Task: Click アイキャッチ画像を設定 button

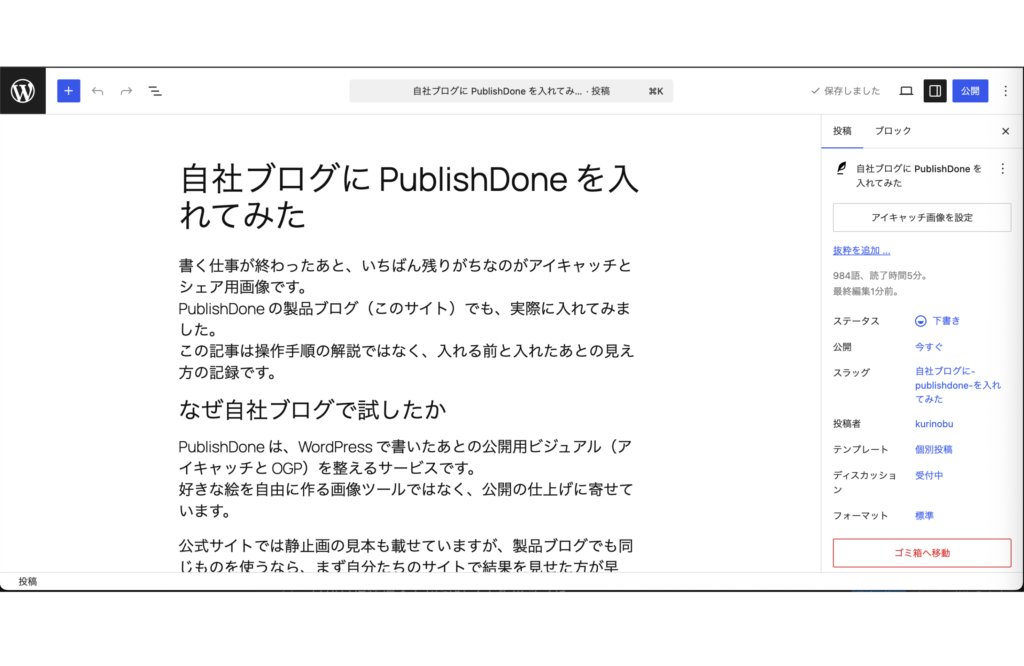Action: [921, 217]
